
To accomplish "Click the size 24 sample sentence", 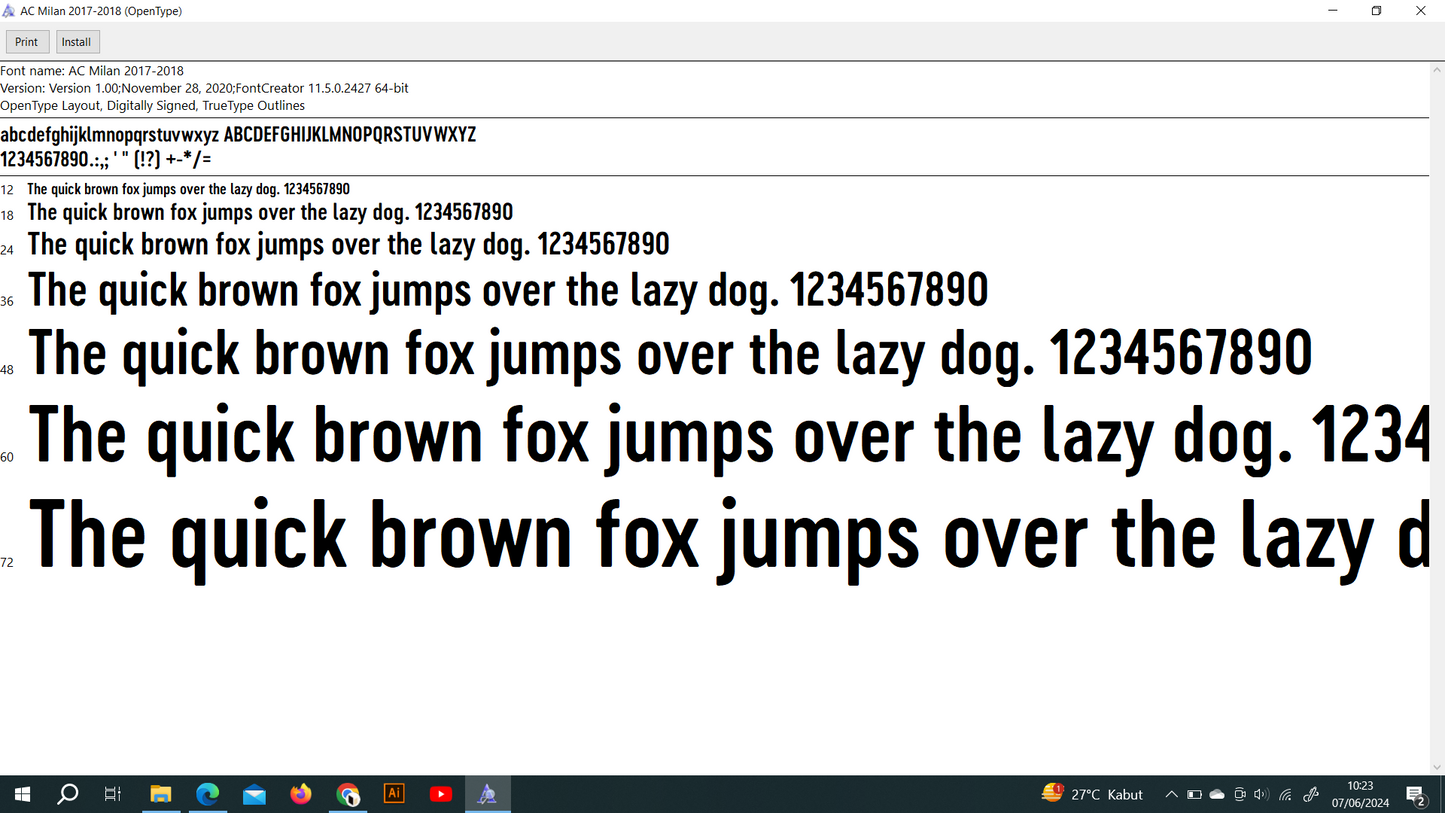I will tap(348, 244).
